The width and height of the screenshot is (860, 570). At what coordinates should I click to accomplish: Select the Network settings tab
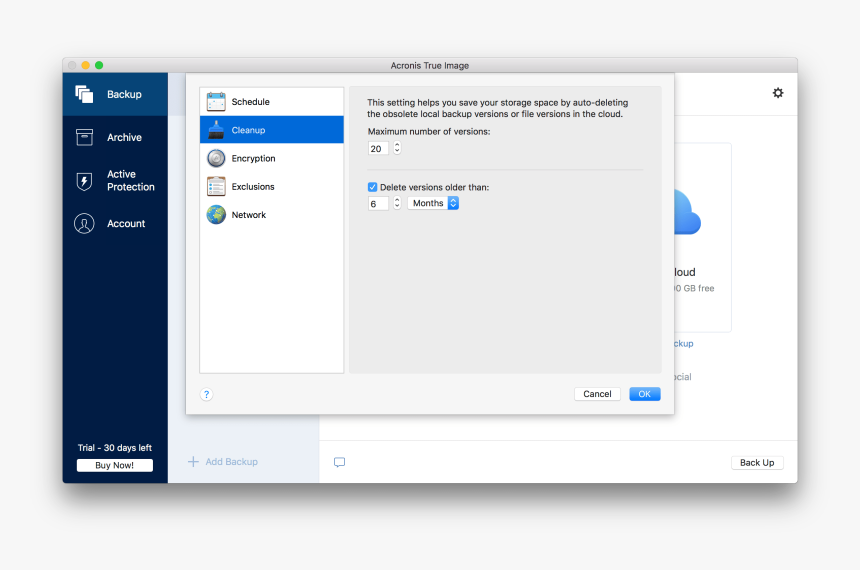(271, 215)
